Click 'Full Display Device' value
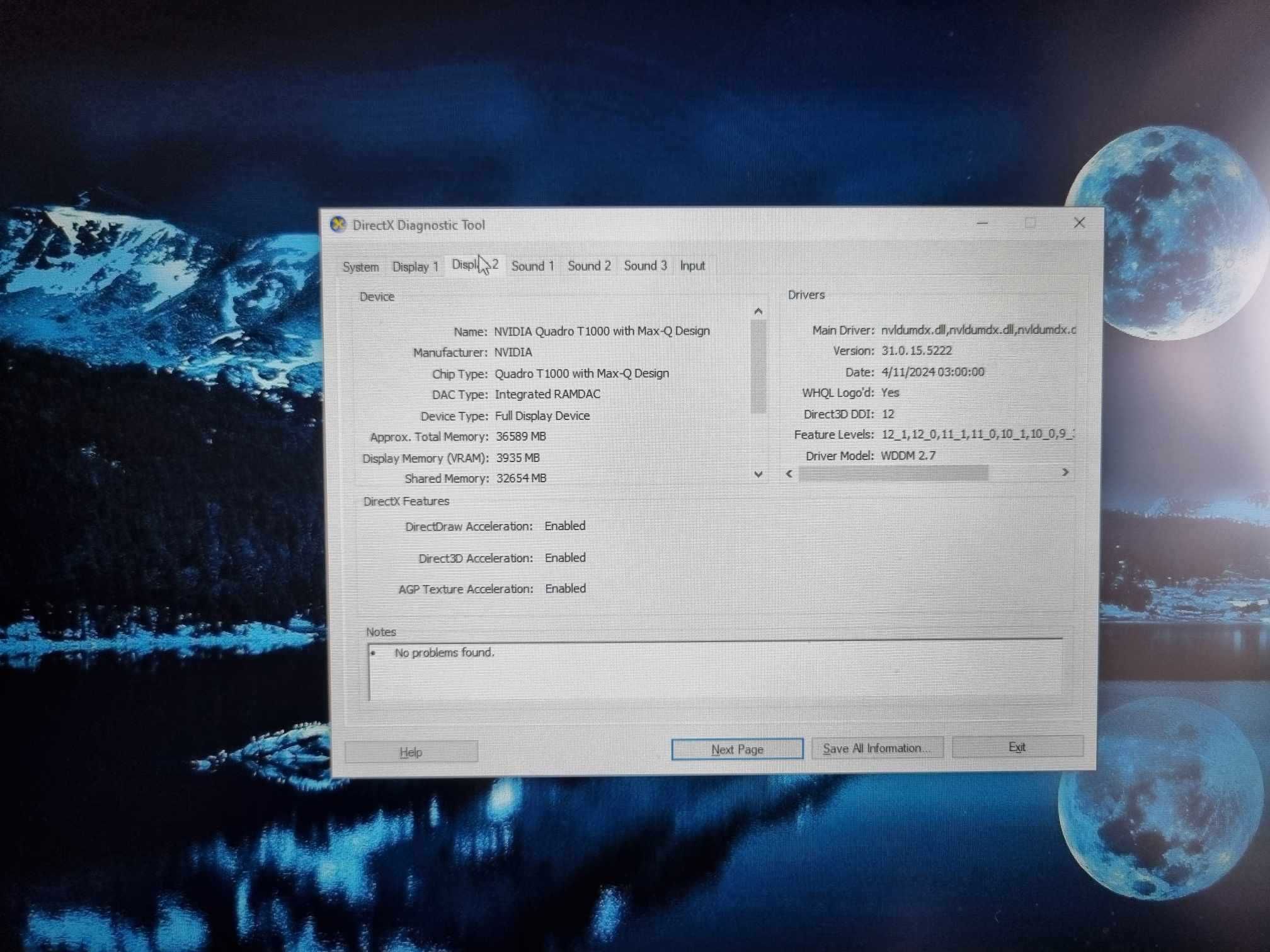The width and height of the screenshot is (1270, 952). click(x=542, y=416)
